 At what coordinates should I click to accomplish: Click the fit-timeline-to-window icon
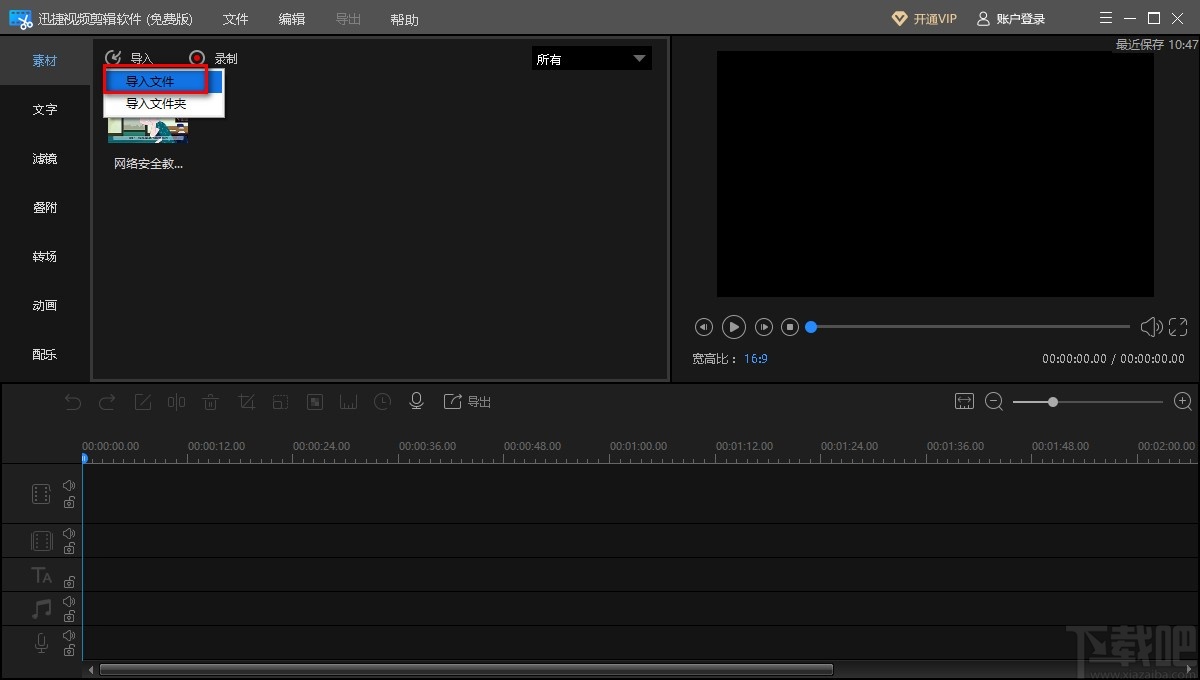(x=964, y=401)
